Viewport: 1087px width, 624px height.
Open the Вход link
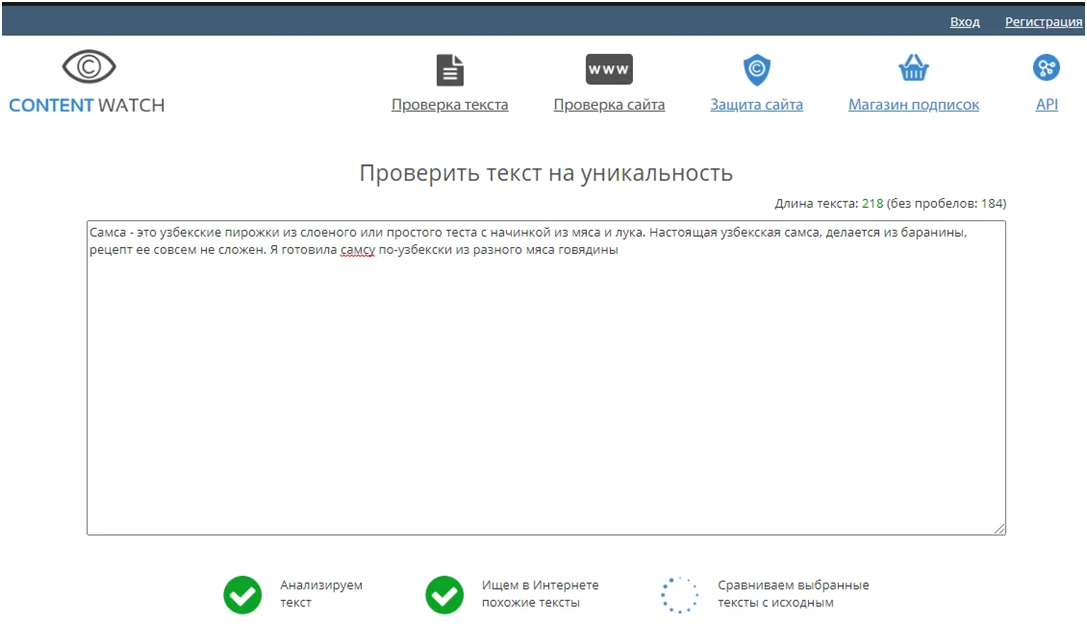click(963, 21)
